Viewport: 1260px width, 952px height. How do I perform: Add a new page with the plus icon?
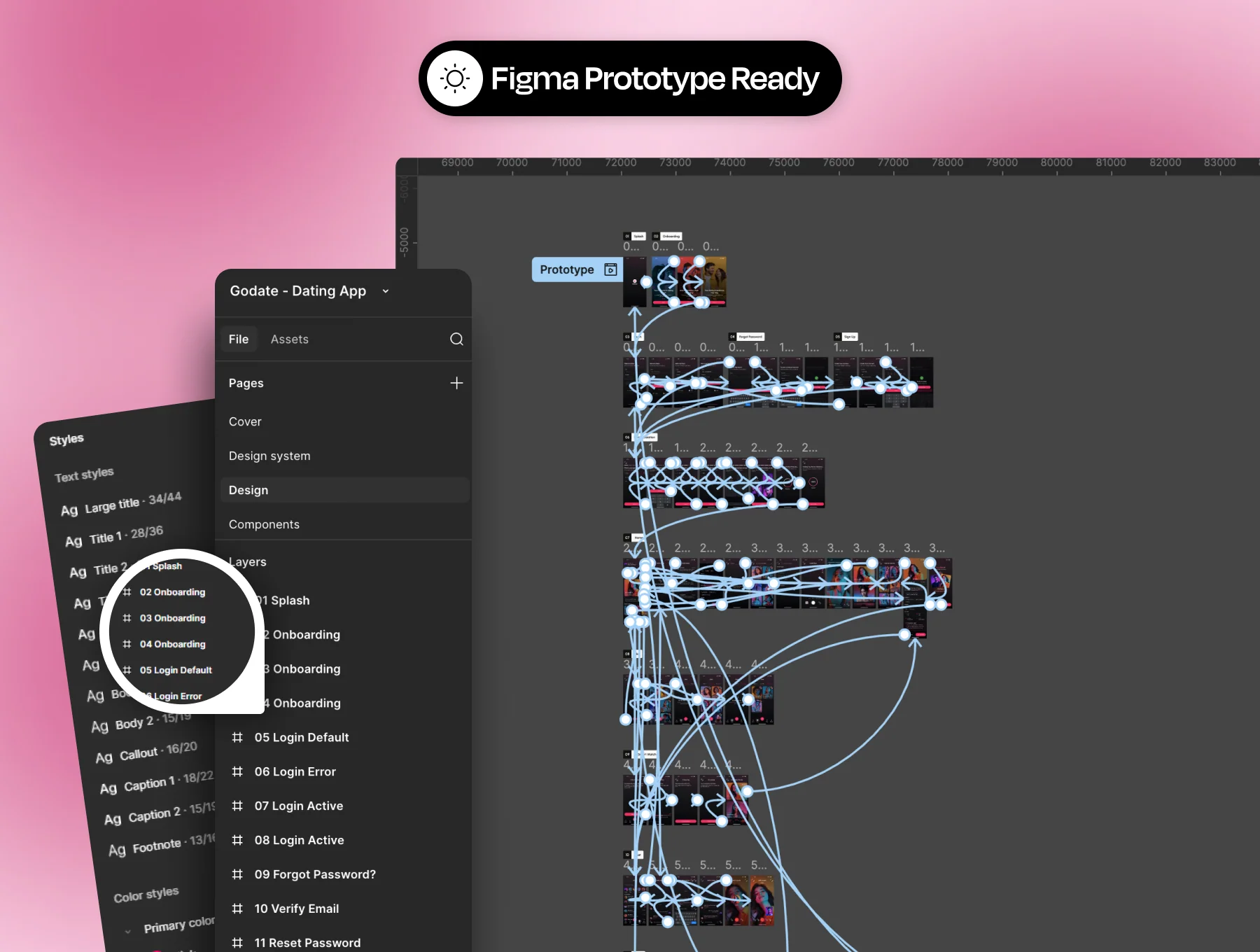[x=456, y=383]
